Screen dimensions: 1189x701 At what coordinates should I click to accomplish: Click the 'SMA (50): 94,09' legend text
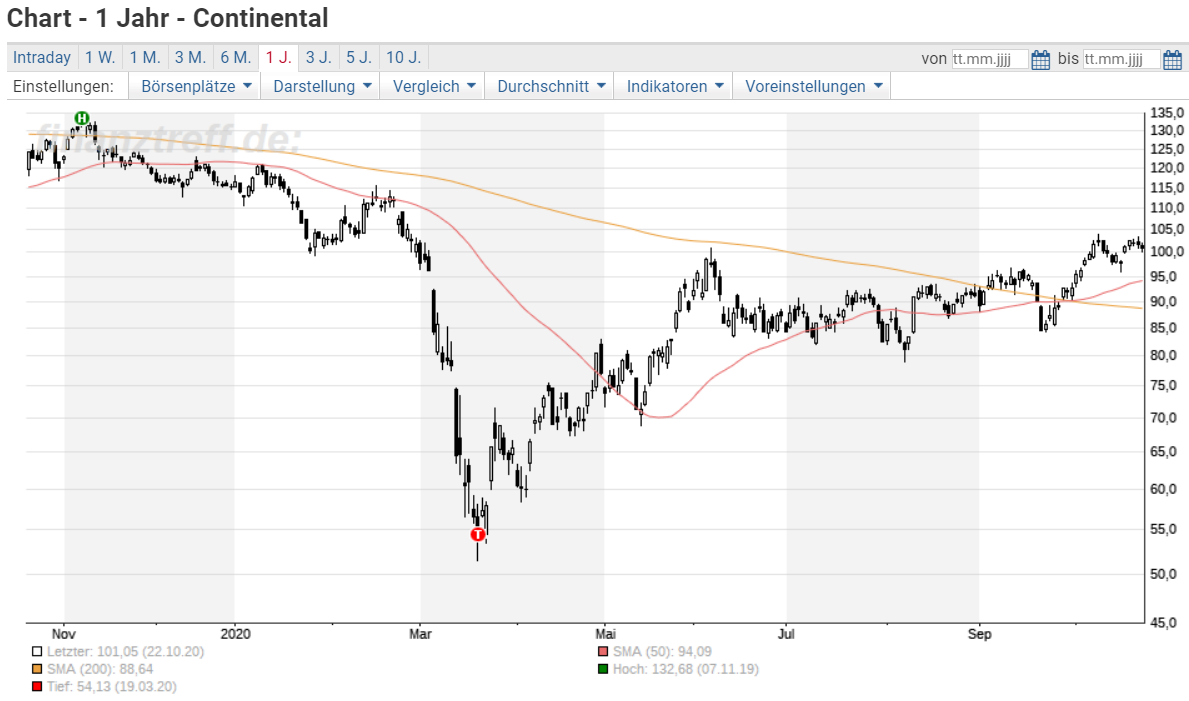click(x=662, y=652)
